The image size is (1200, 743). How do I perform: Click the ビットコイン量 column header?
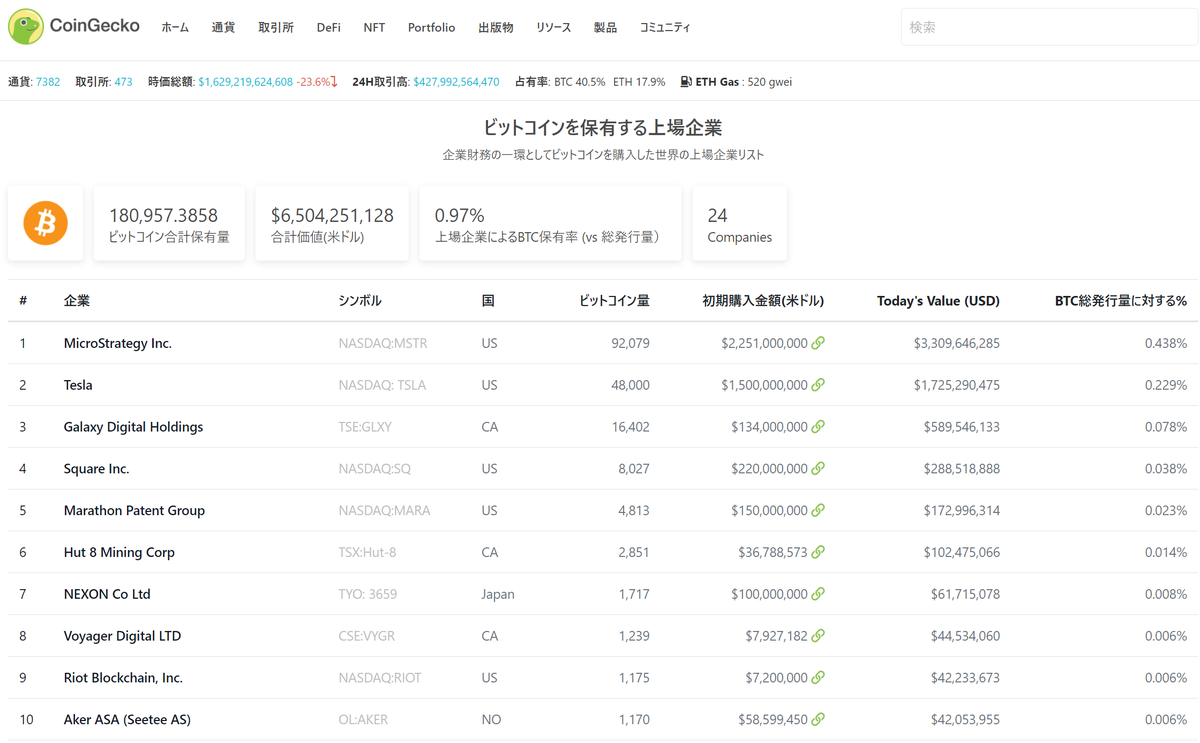(x=614, y=301)
